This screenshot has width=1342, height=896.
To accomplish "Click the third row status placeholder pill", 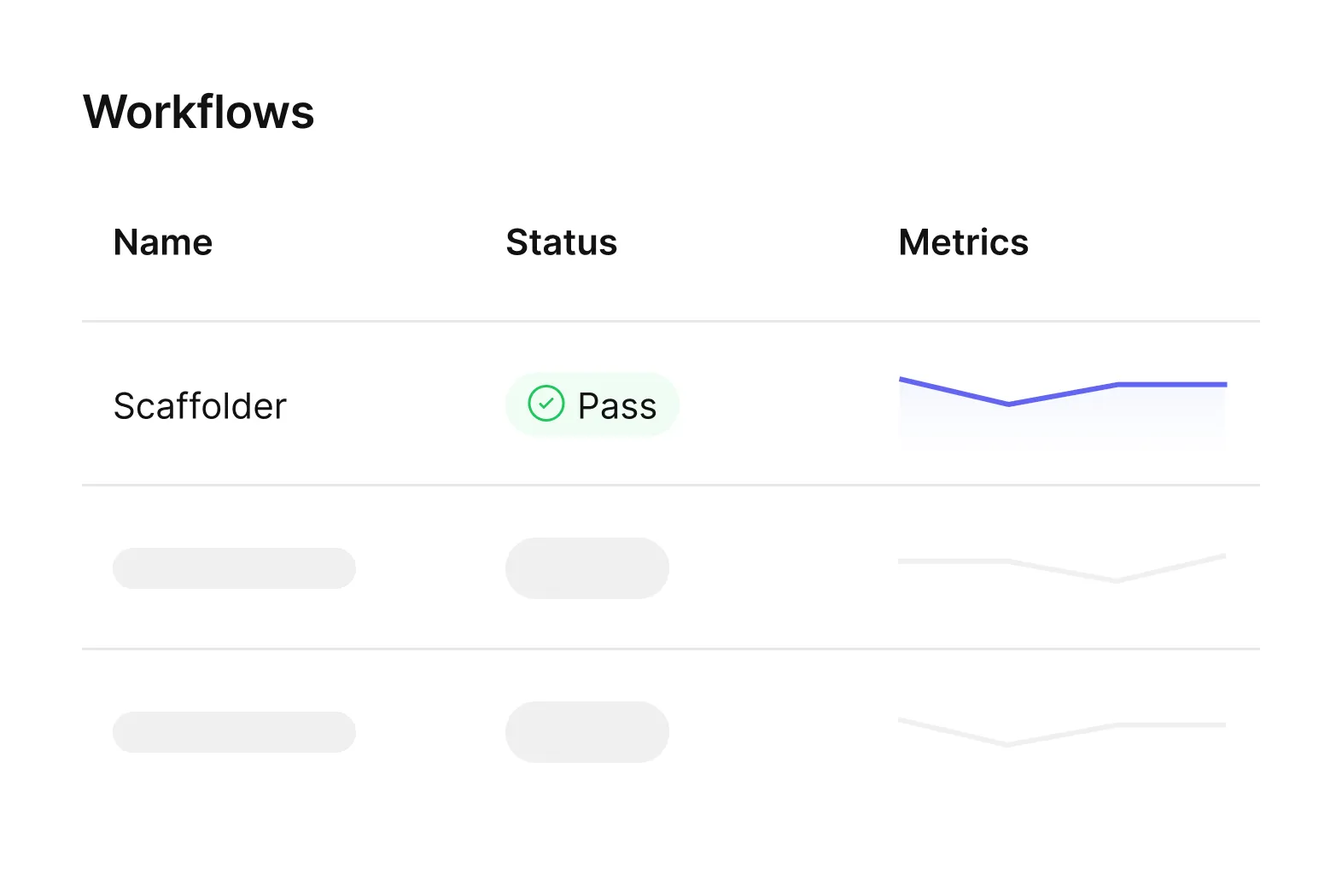I will click(587, 732).
